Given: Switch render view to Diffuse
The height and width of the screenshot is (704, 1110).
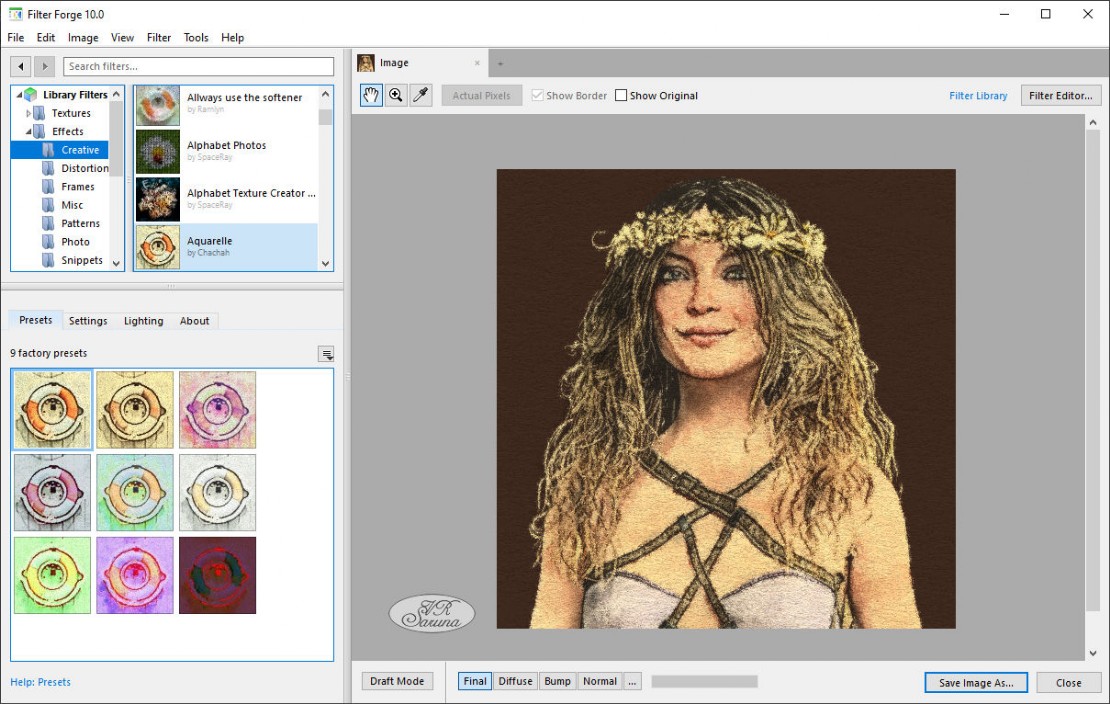Looking at the screenshot, I should tap(515, 681).
